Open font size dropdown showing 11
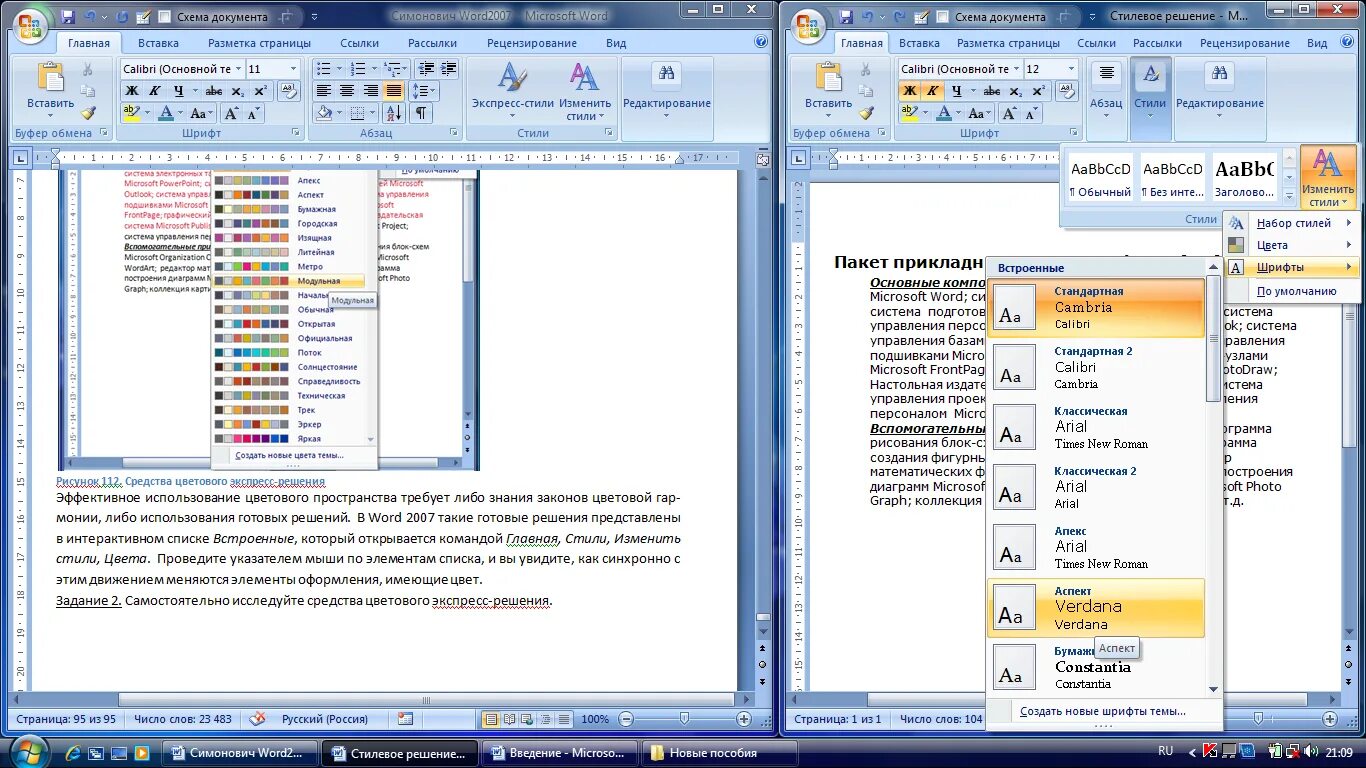This screenshot has height=768, width=1366. [293, 69]
